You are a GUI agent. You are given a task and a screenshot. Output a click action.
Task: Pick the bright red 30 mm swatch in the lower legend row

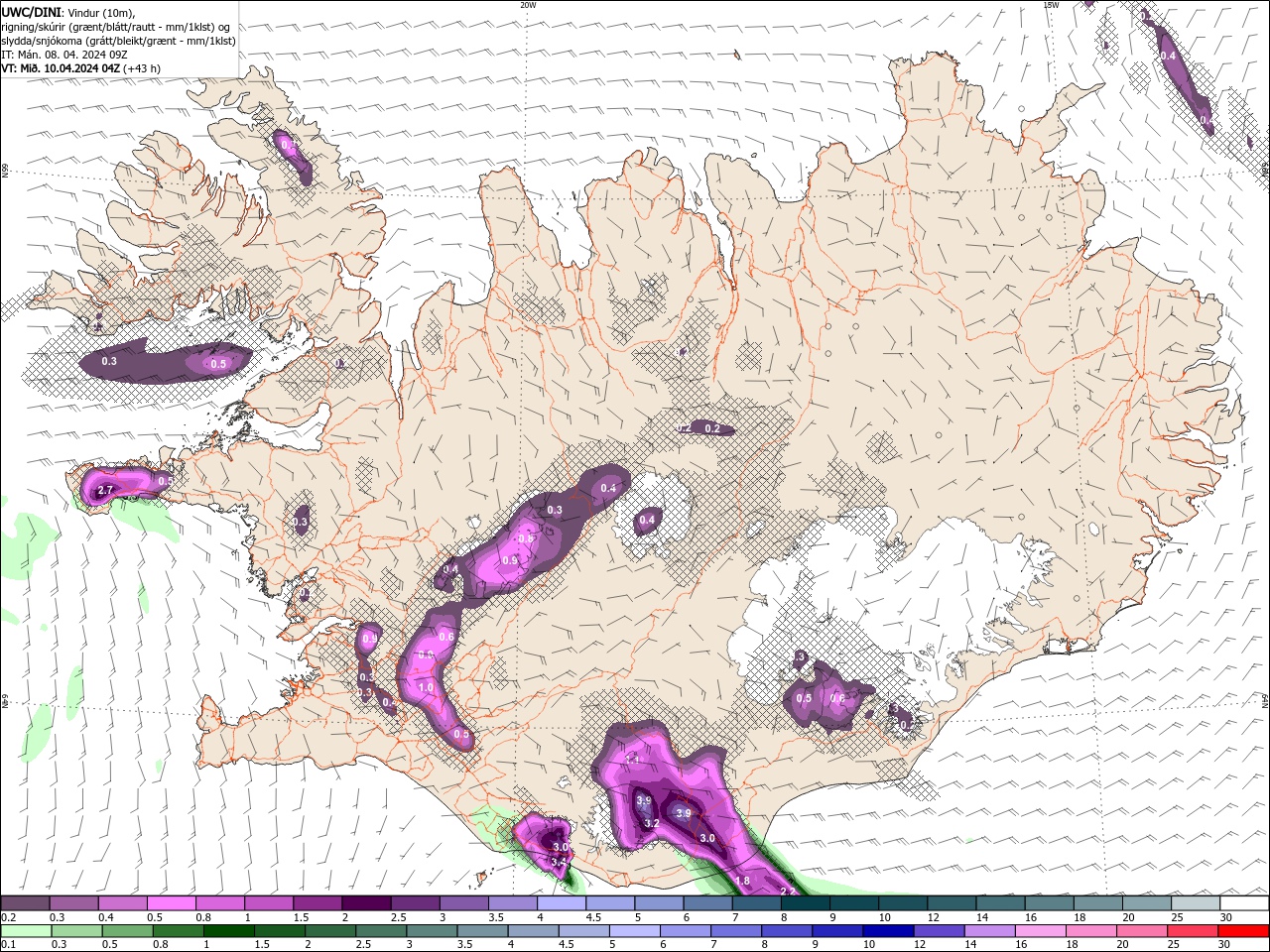click(1243, 931)
